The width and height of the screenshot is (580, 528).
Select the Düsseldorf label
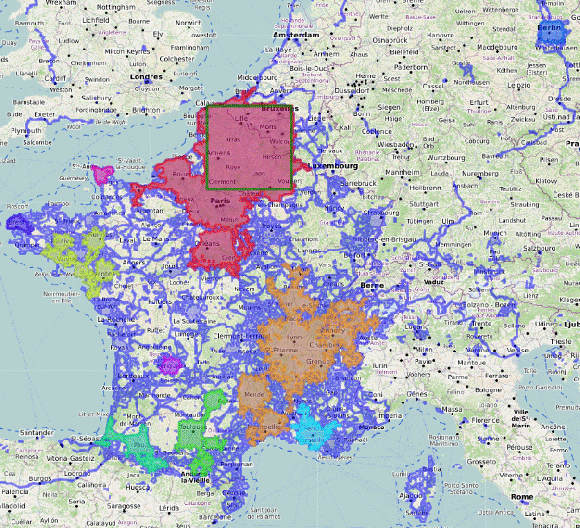352,91
